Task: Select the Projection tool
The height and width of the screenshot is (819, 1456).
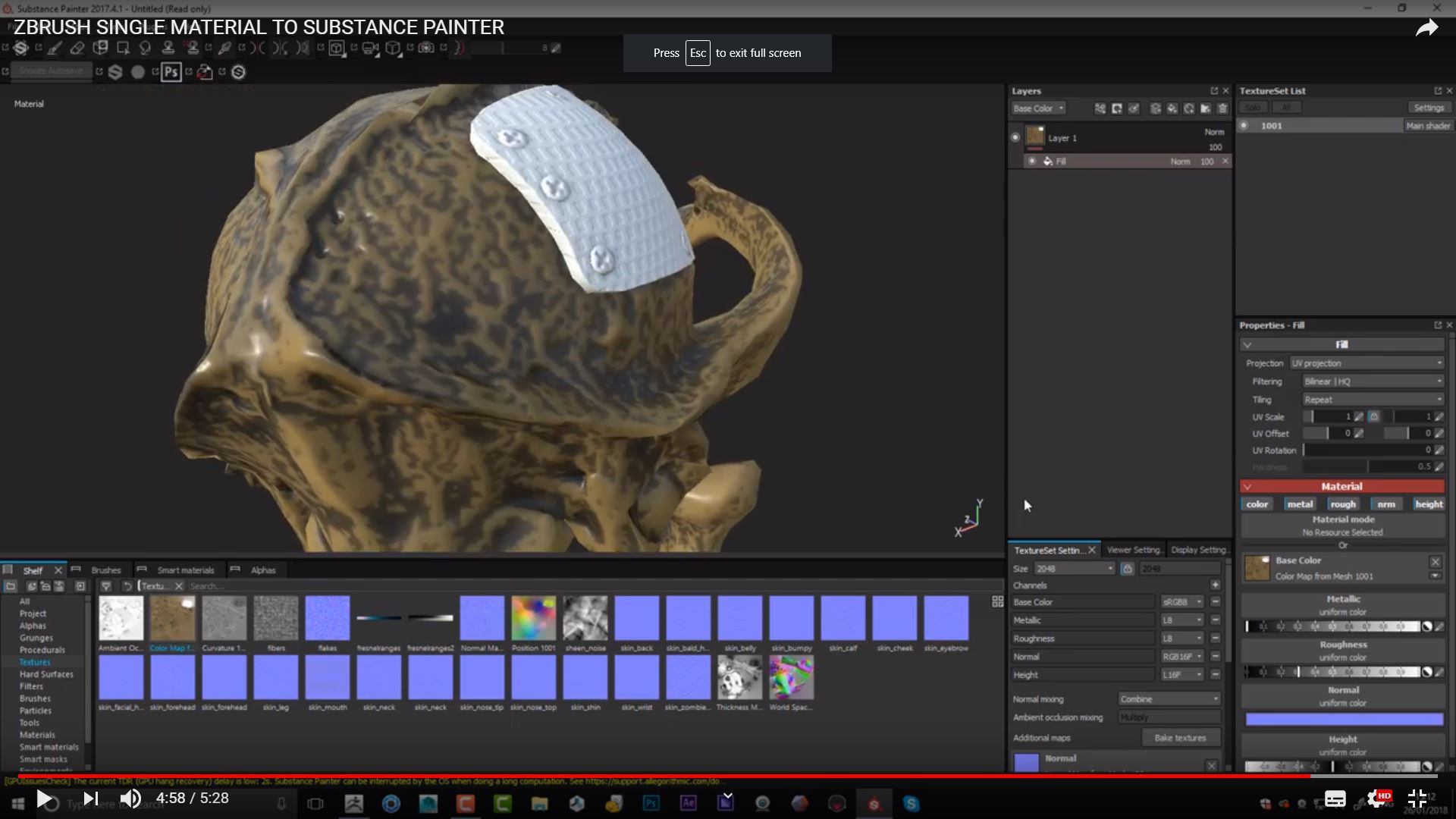Action: [x=100, y=48]
